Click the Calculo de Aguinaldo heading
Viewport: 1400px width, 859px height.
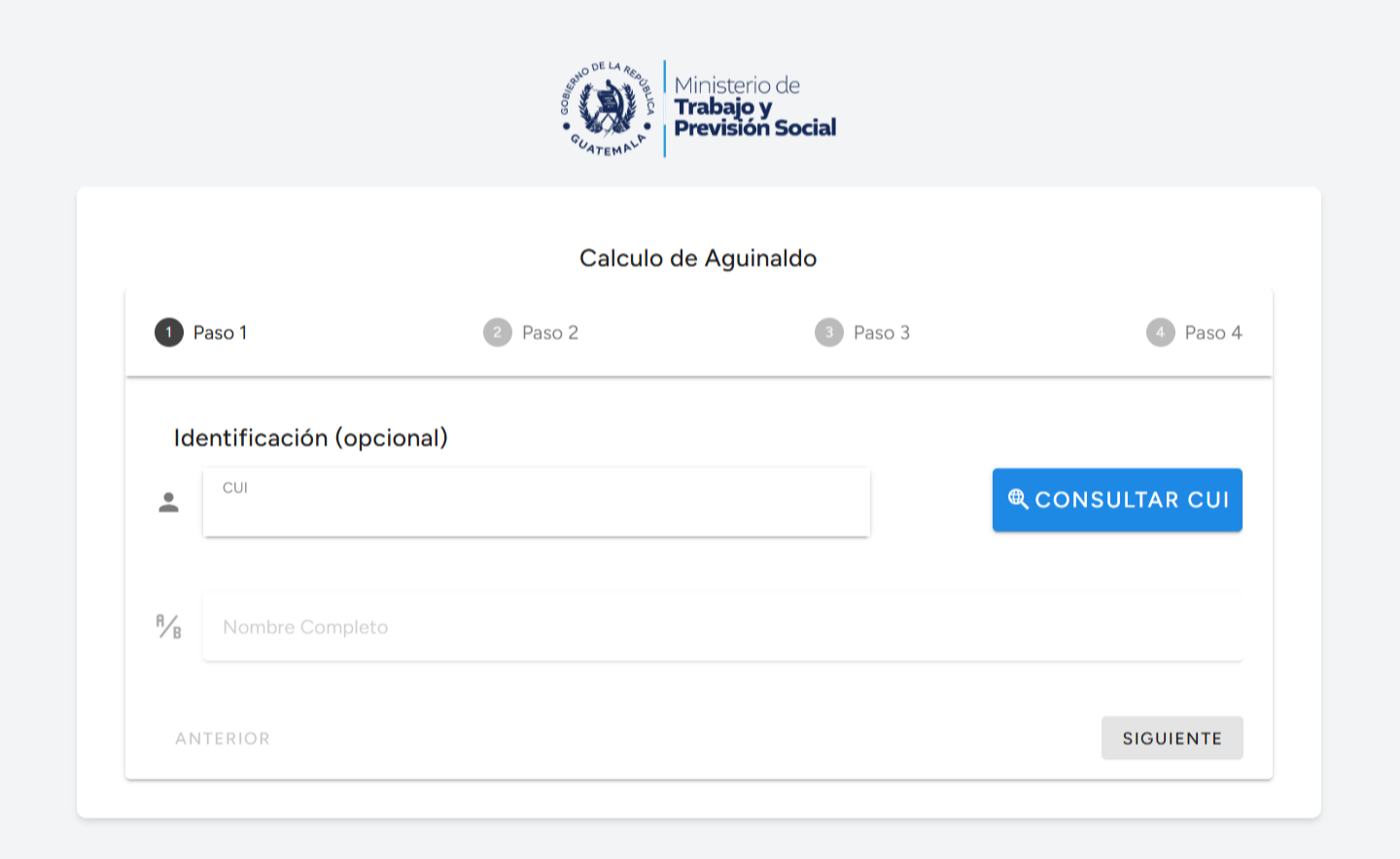coord(698,258)
